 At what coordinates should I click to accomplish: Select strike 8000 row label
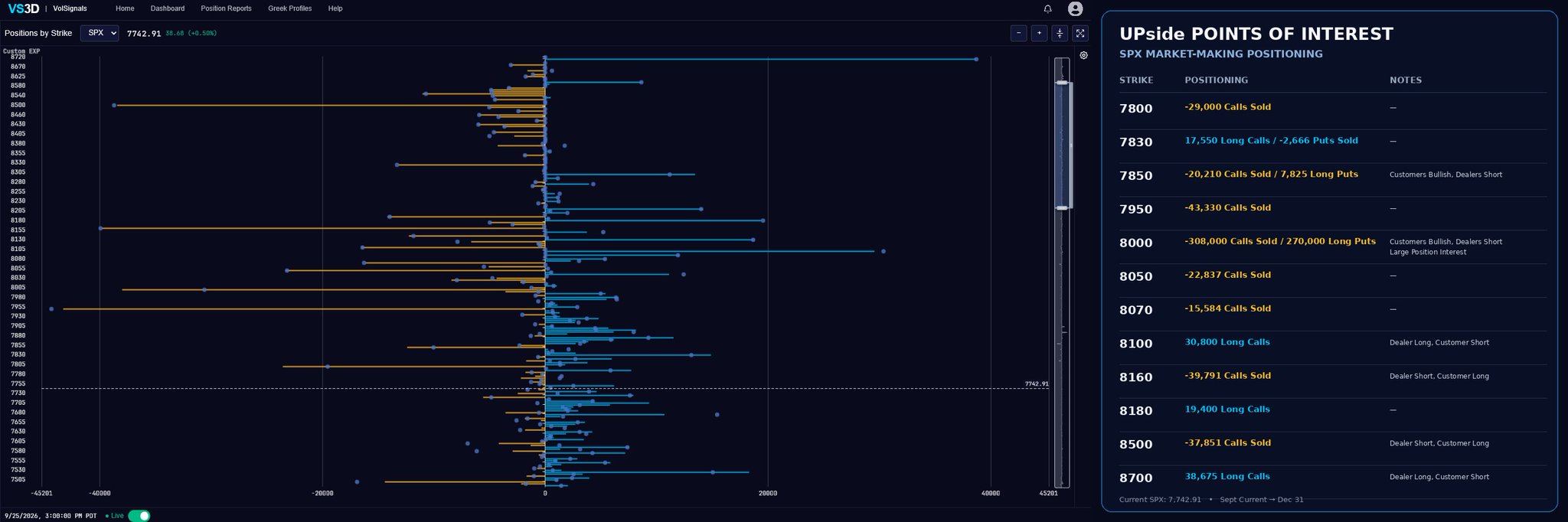1135,243
